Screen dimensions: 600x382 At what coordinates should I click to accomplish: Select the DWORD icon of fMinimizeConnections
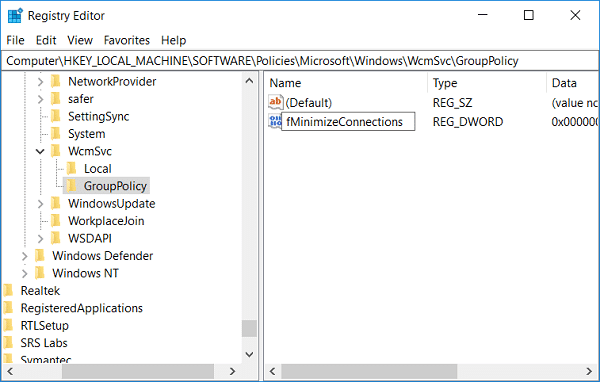(x=275, y=121)
